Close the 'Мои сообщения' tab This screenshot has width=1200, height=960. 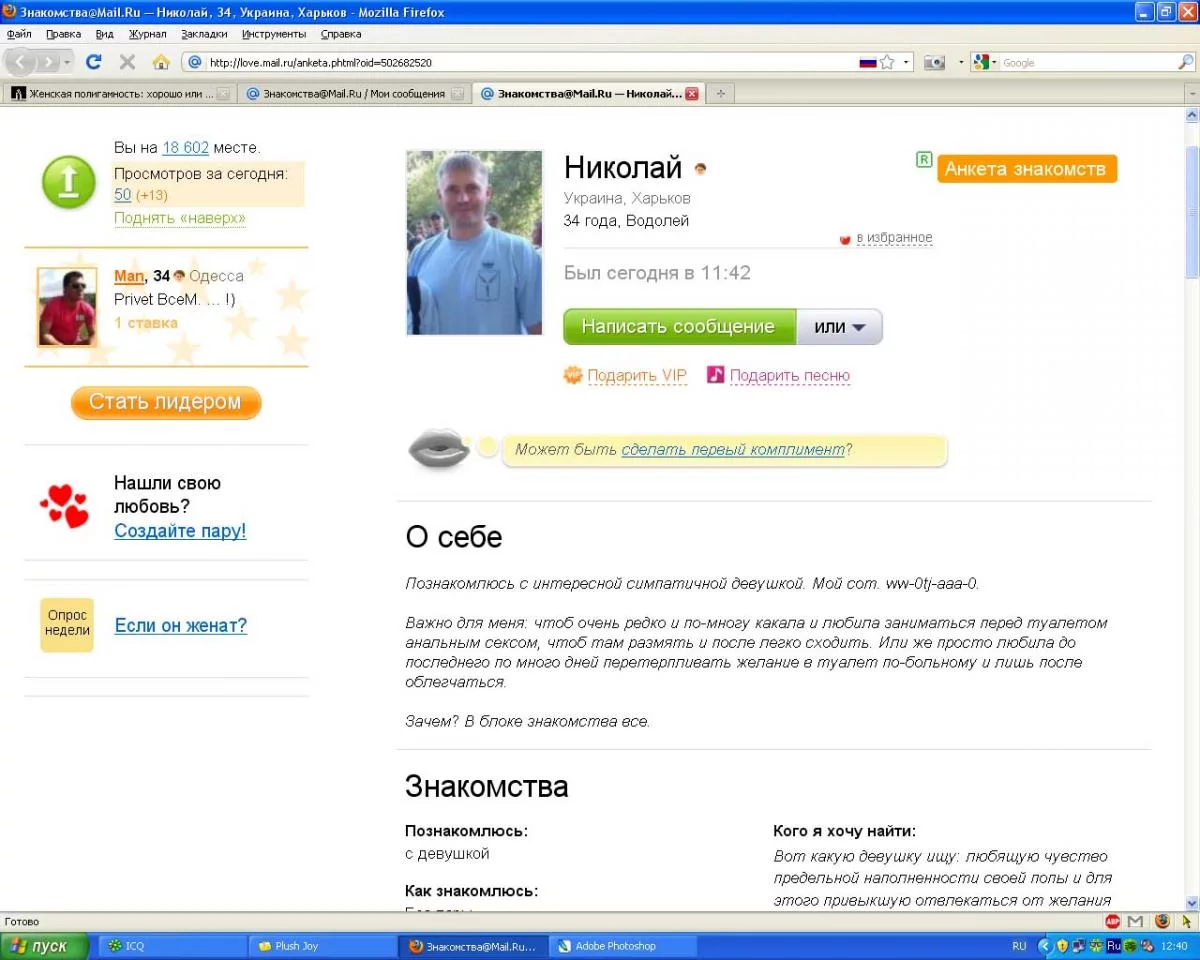(x=457, y=93)
